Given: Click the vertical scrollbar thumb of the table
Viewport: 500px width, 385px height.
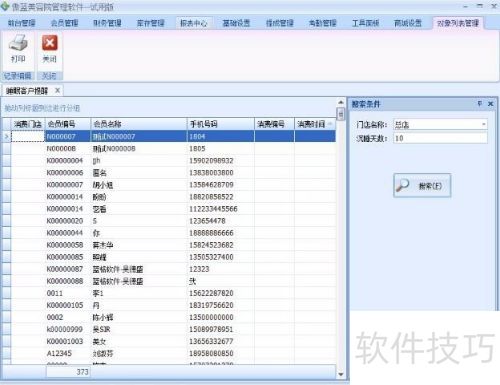Looking at the screenshot, I should click(x=340, y=114).
